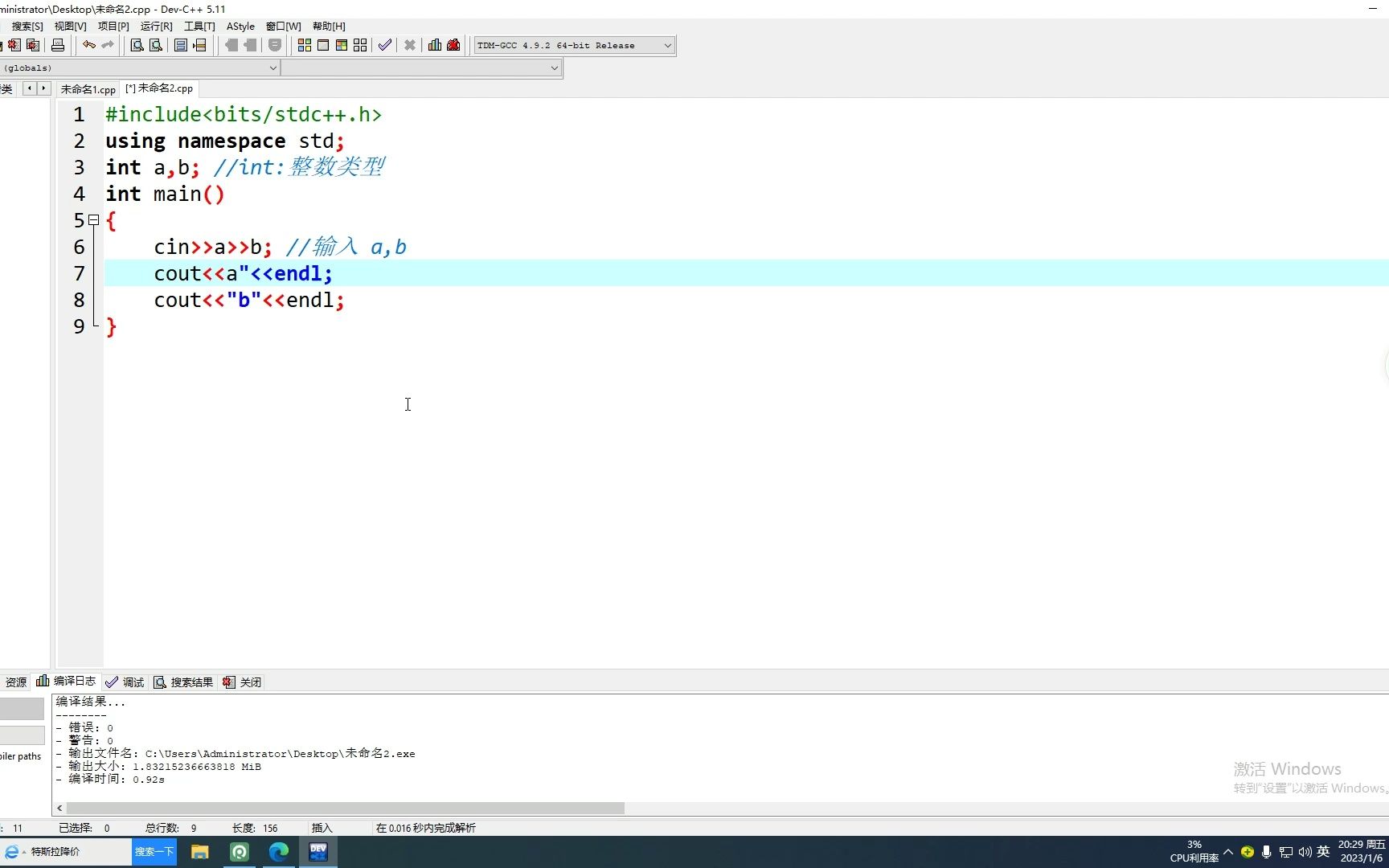Open the 工具[T] menu

(x=199, y=27)
